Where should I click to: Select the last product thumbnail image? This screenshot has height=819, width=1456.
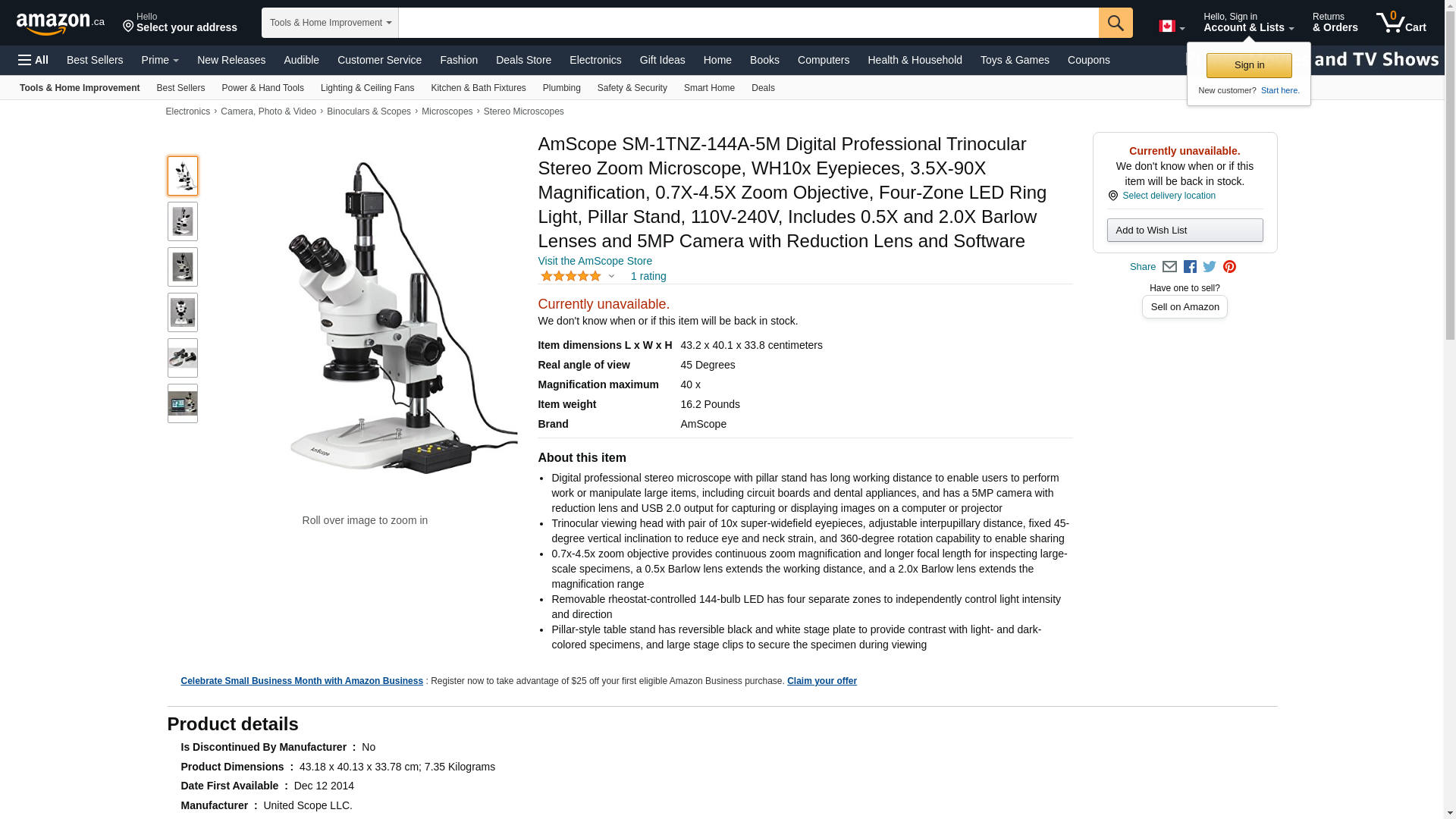coord(183,403)
